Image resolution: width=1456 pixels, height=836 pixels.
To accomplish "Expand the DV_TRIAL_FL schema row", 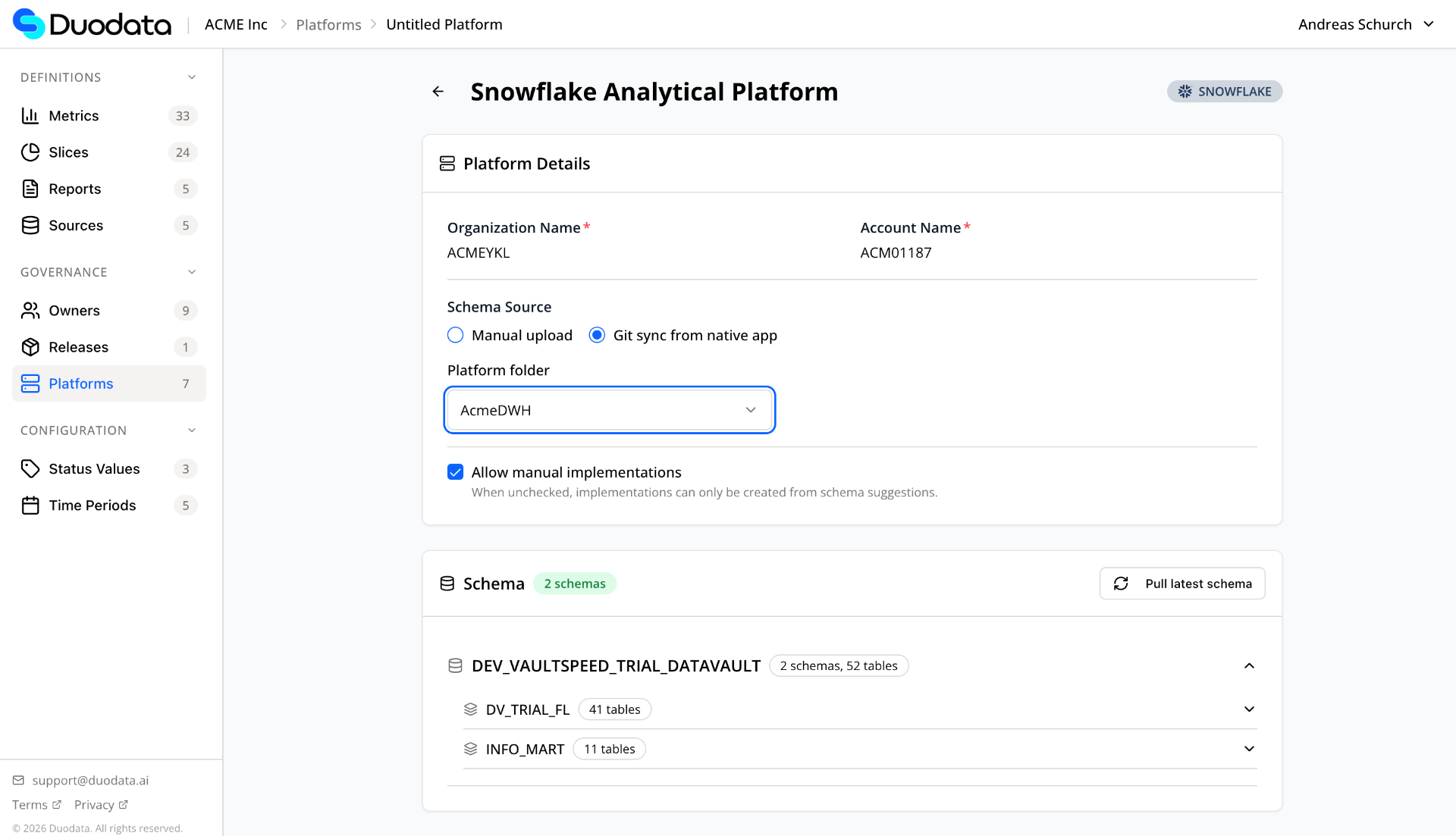I will point(1249,709).
